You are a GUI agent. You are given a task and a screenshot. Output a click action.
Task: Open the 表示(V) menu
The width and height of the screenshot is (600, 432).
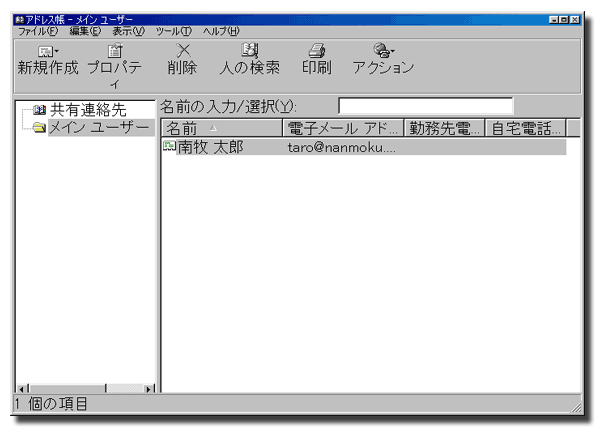coord(128,31)
